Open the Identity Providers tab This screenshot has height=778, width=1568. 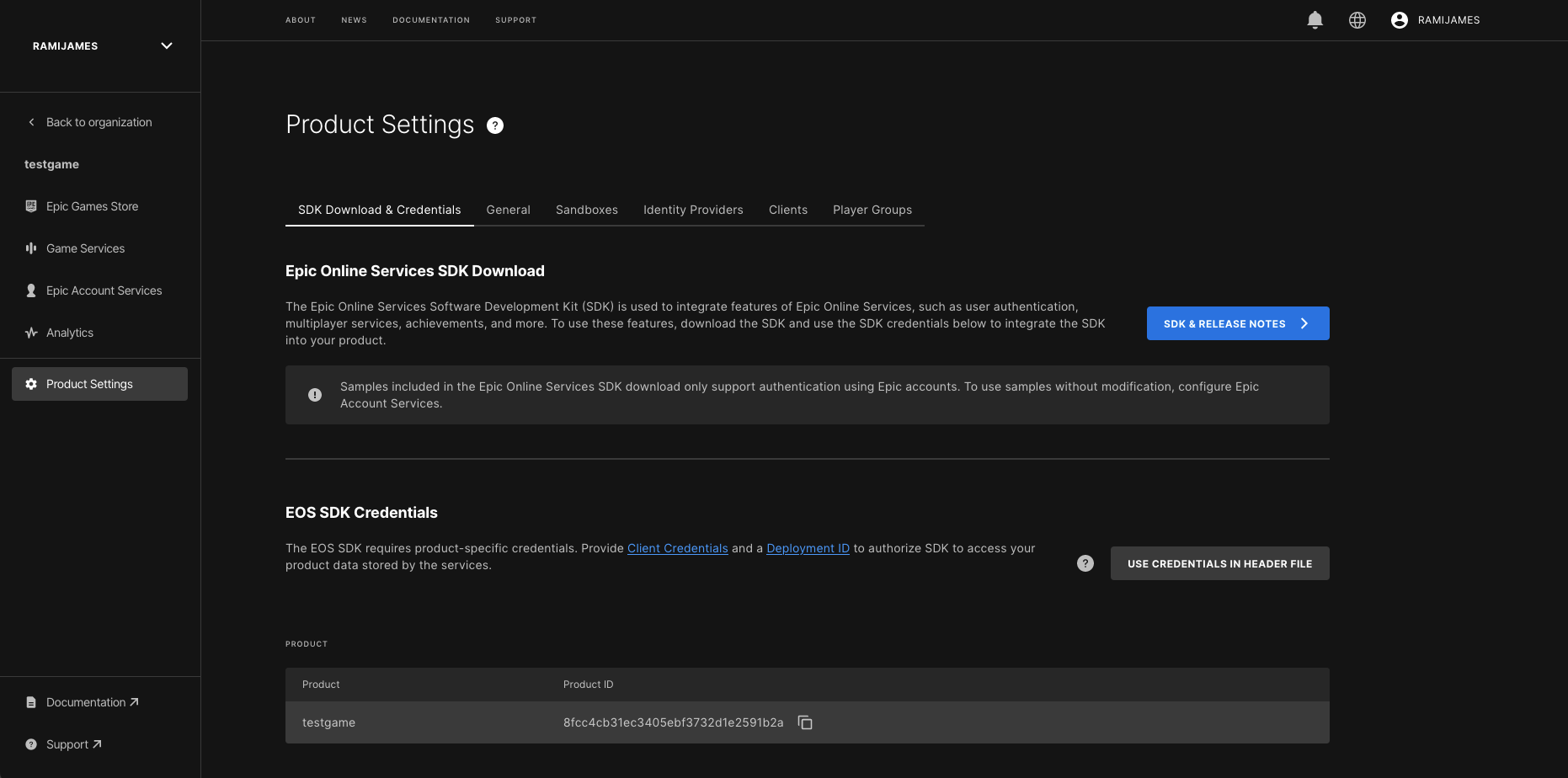[693, 210]
